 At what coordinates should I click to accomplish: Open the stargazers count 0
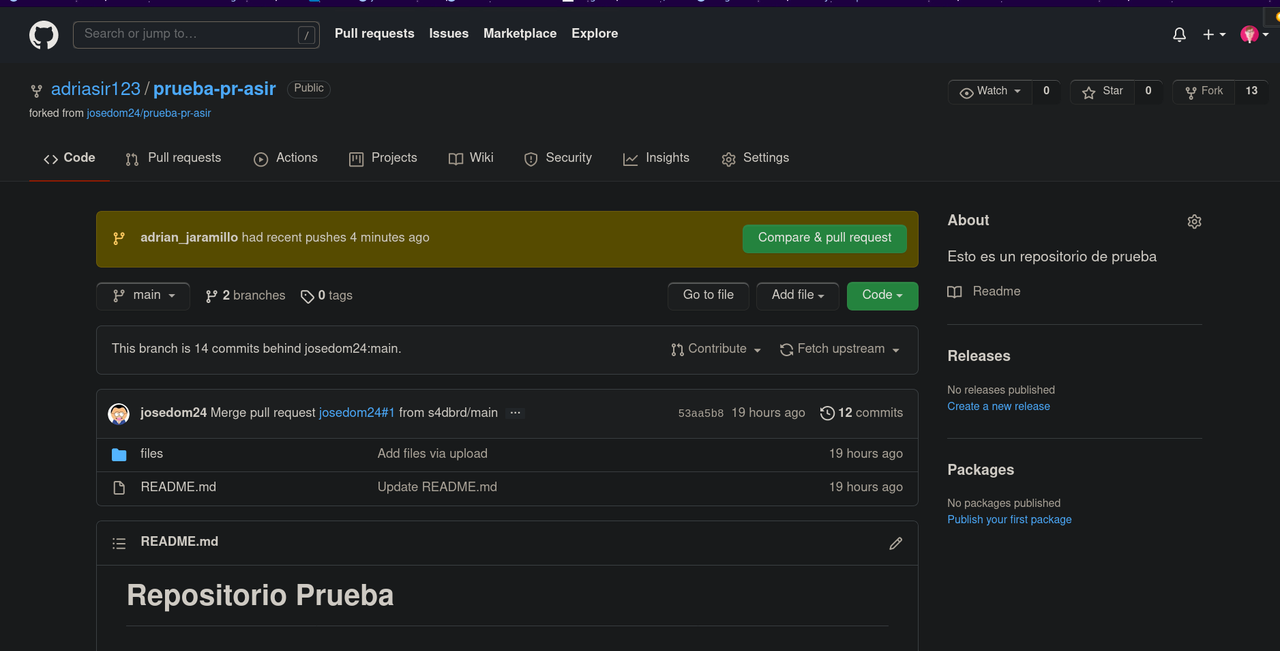[1148, 92]
